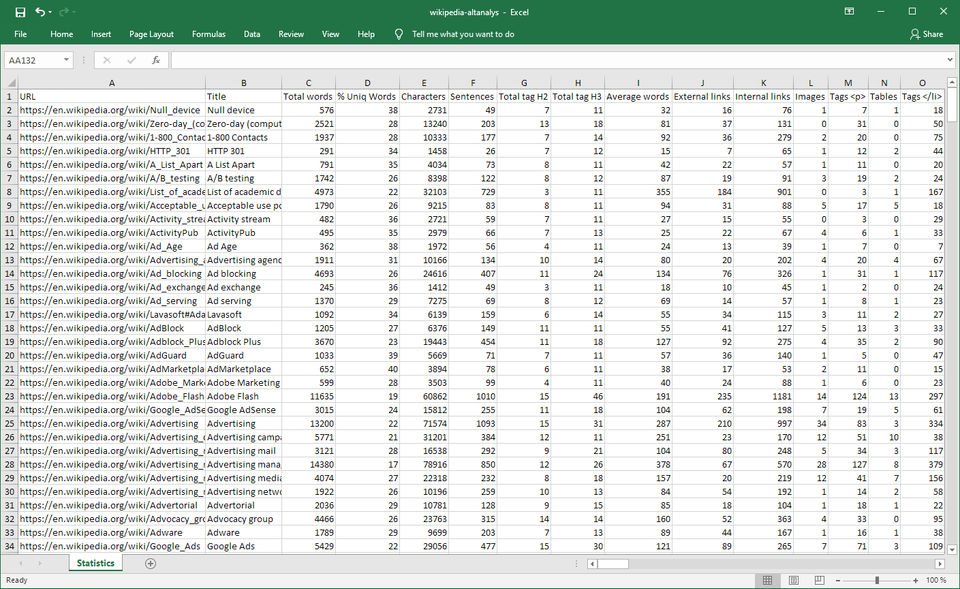The width and height of the screenshot is (960, 589).
Task: Click the Undo arrow icon
Action: coord(40,11)
